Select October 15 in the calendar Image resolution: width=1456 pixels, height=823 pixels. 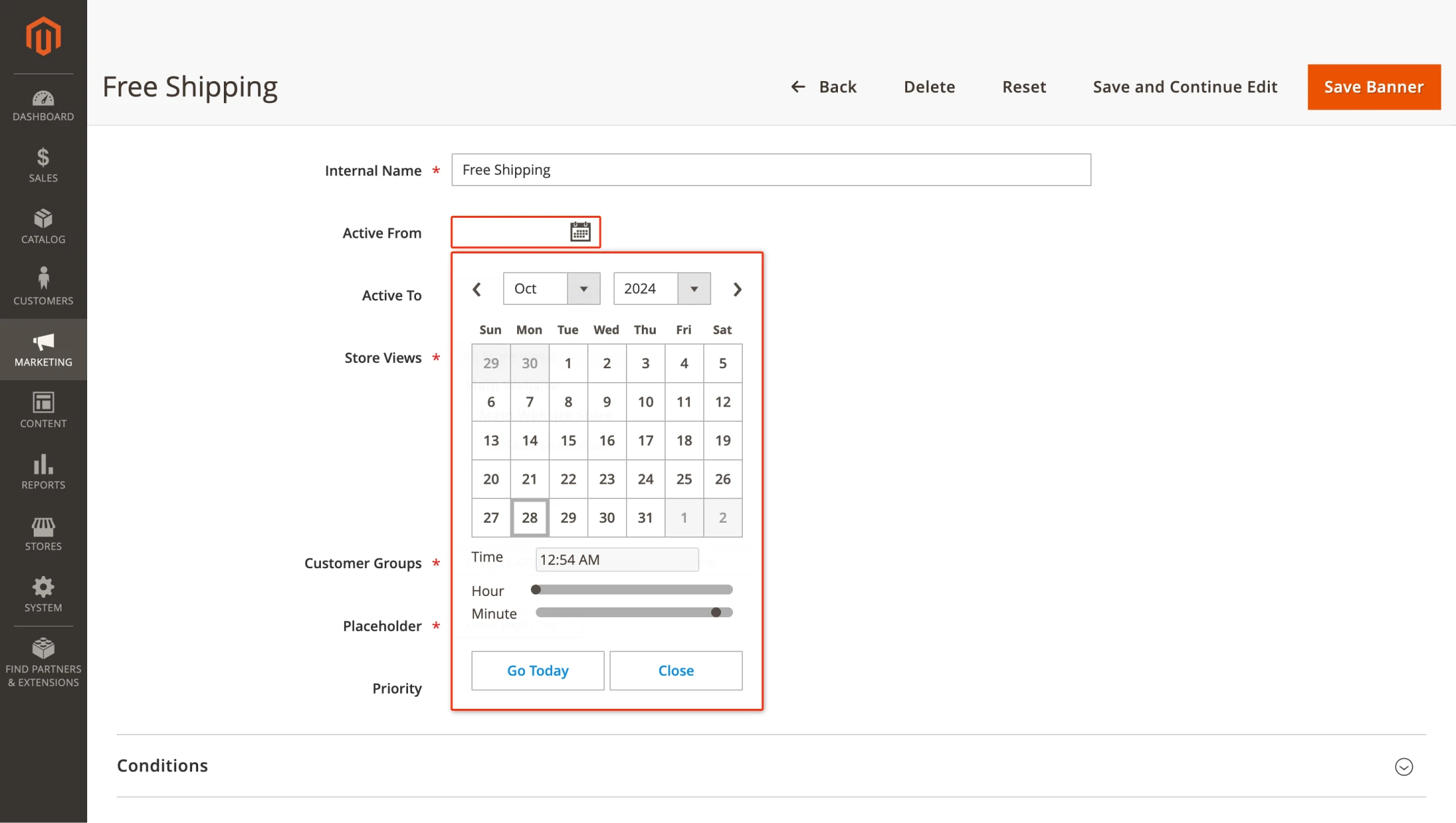568,440
